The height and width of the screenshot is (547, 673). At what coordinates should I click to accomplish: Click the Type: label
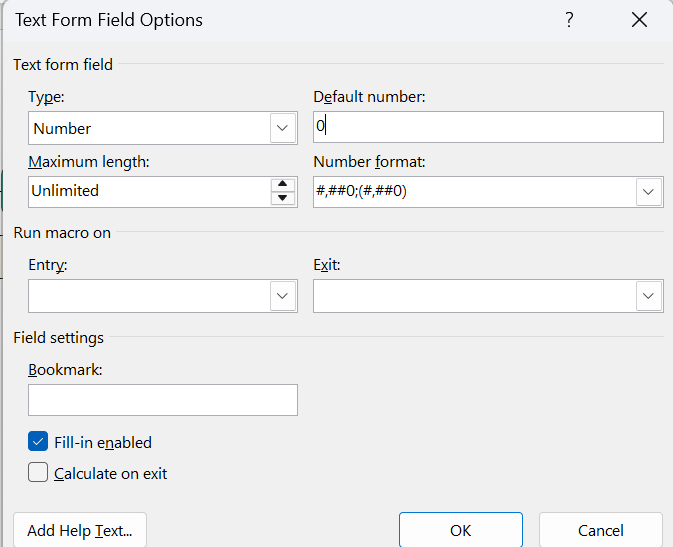click(x=46, y=97)
